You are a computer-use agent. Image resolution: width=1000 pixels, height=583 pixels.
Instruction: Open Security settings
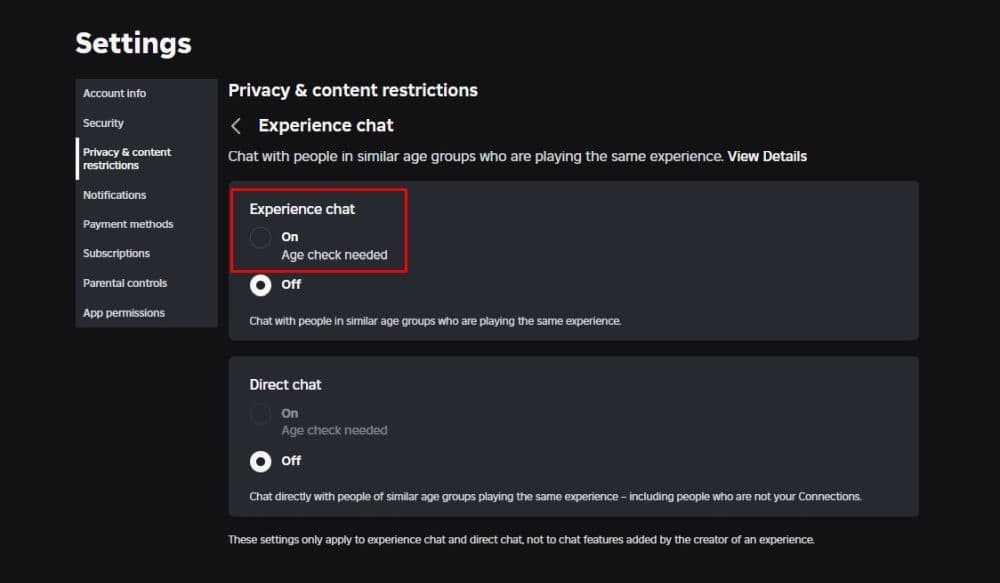pos(104,123)
